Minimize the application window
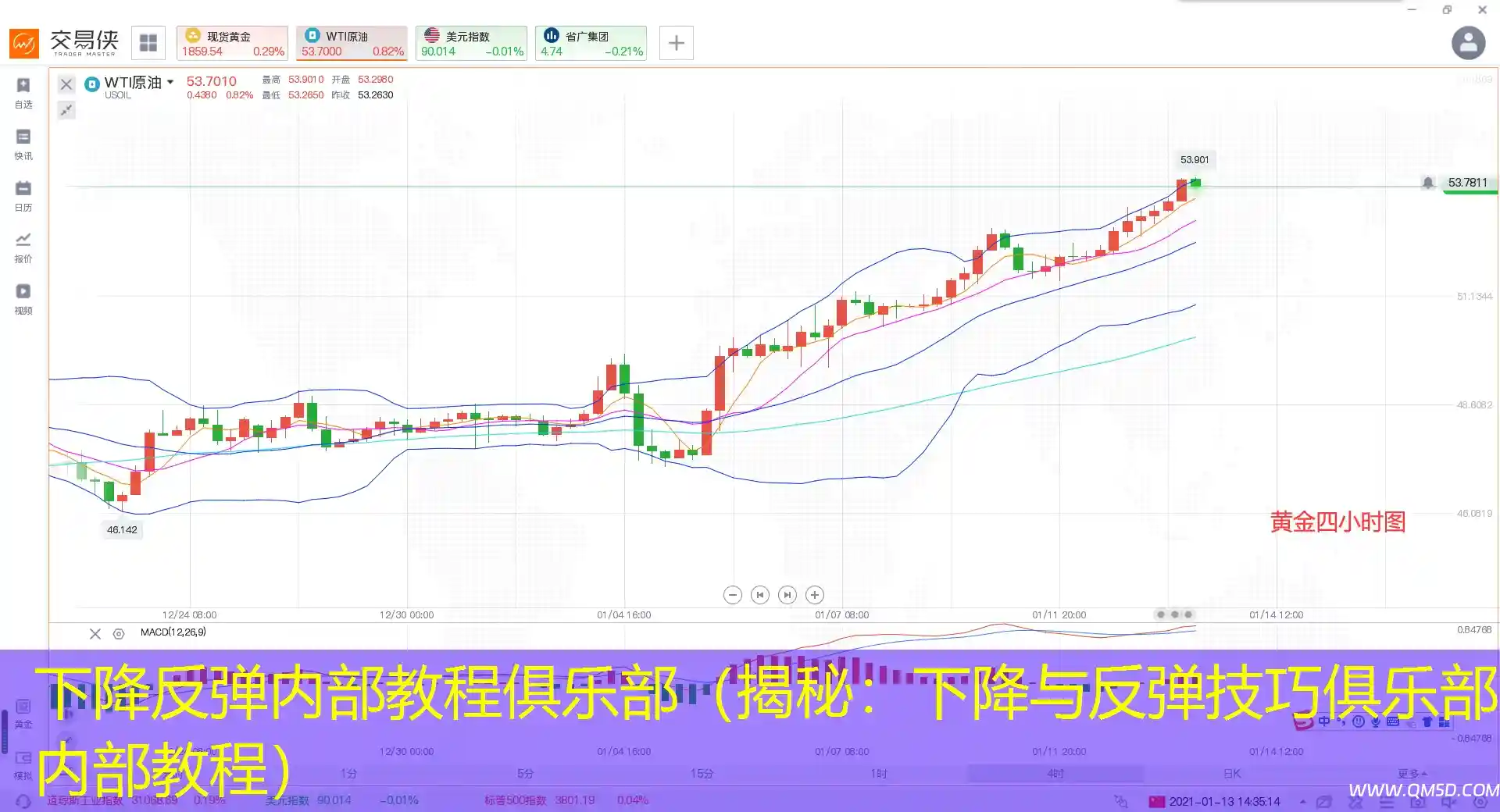Viewport: 1500px width, 812px height. pos(1412,9)
